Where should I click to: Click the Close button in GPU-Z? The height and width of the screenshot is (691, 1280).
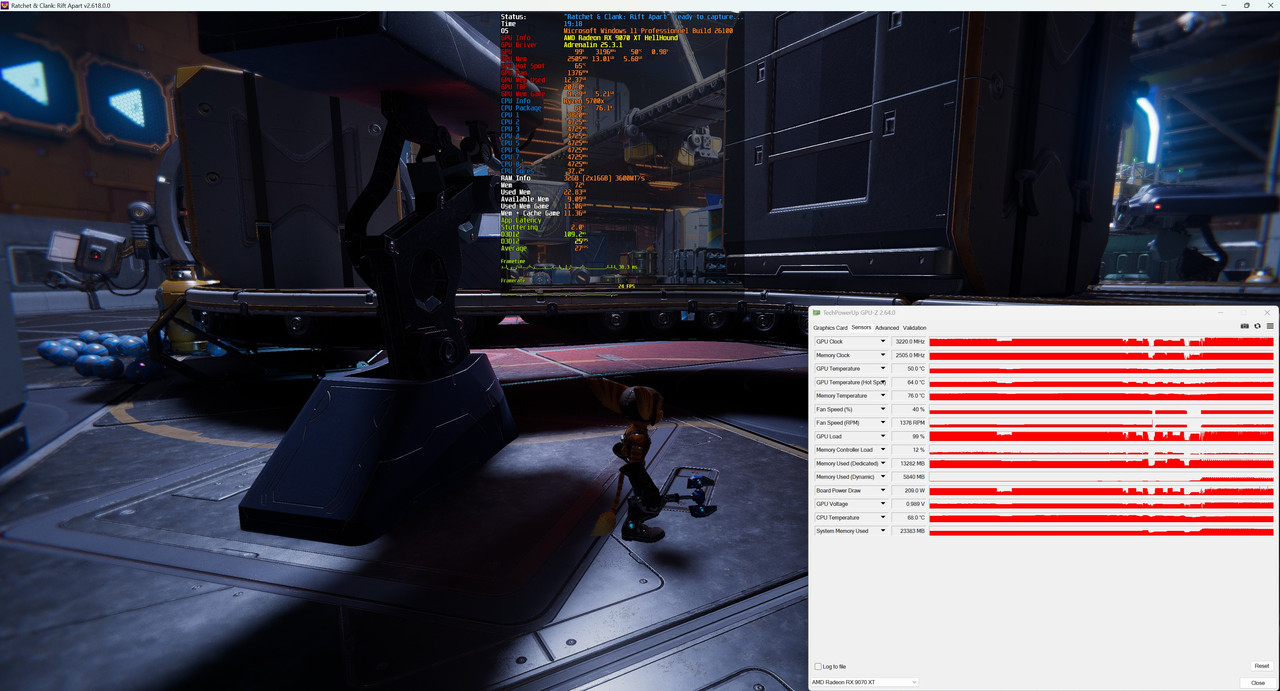pos(1258,683)
